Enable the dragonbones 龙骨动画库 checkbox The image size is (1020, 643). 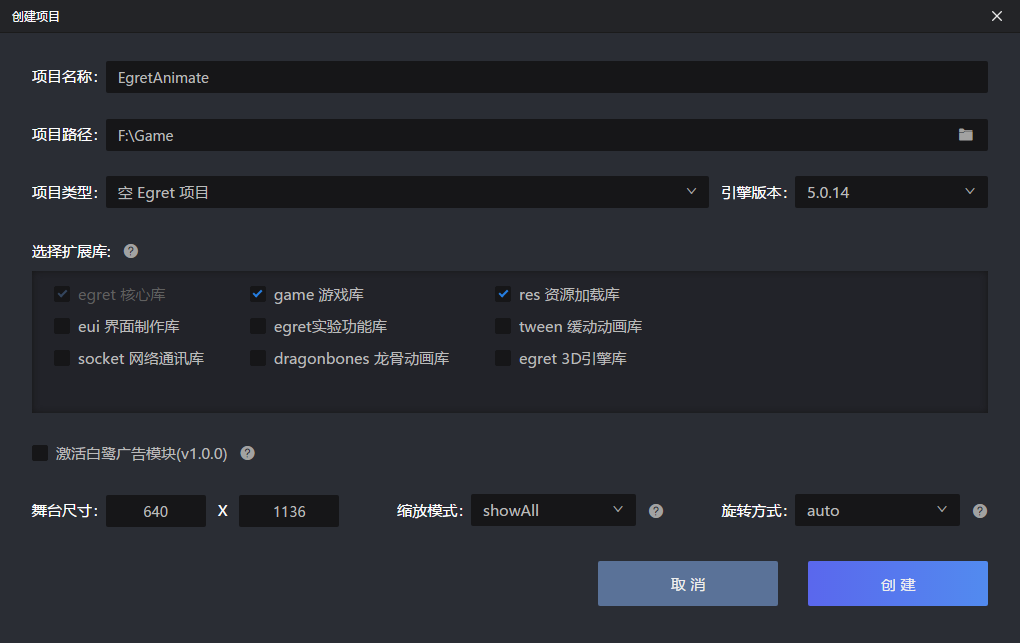[x=258, y=358]
